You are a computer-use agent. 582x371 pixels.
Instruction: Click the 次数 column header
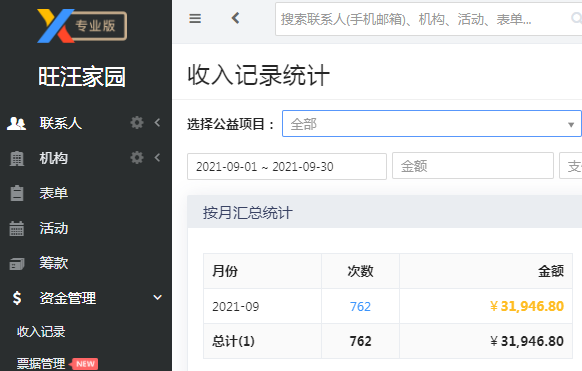tap(360, 271)
